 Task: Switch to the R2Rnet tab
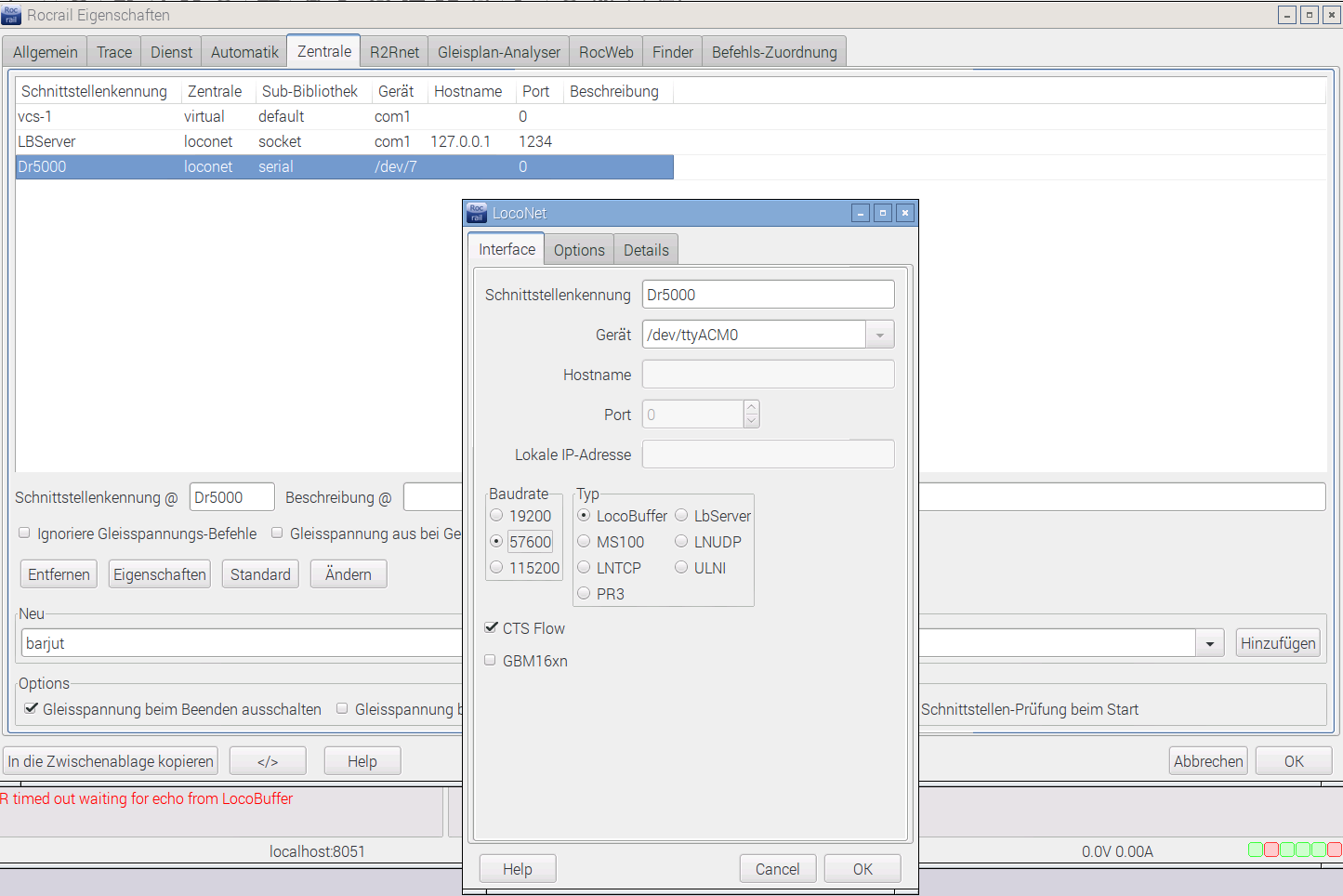pos(394,52)
